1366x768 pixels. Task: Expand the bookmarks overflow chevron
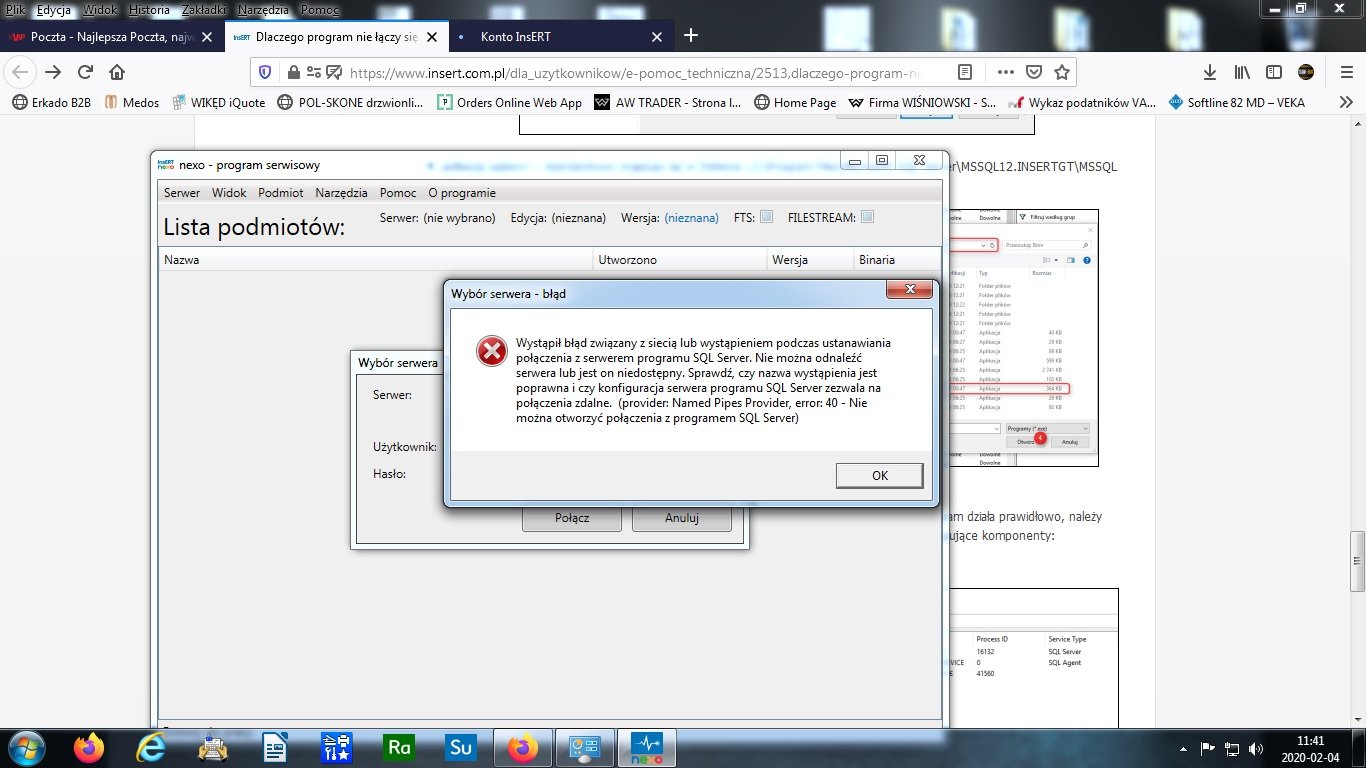click(x=1347, y=101)
